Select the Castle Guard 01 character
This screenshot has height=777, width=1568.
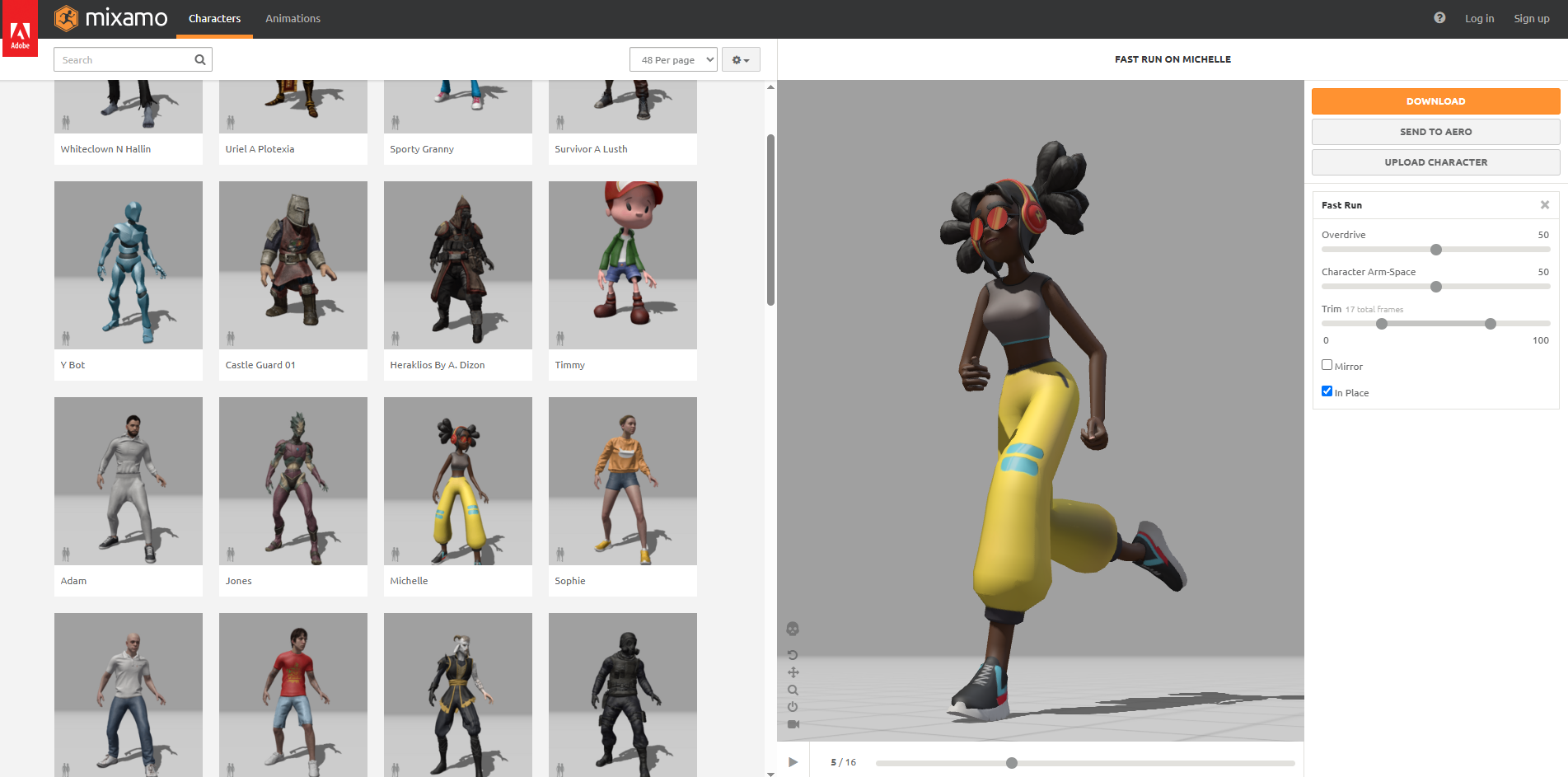pyautogui.click(x=293, y=265)
